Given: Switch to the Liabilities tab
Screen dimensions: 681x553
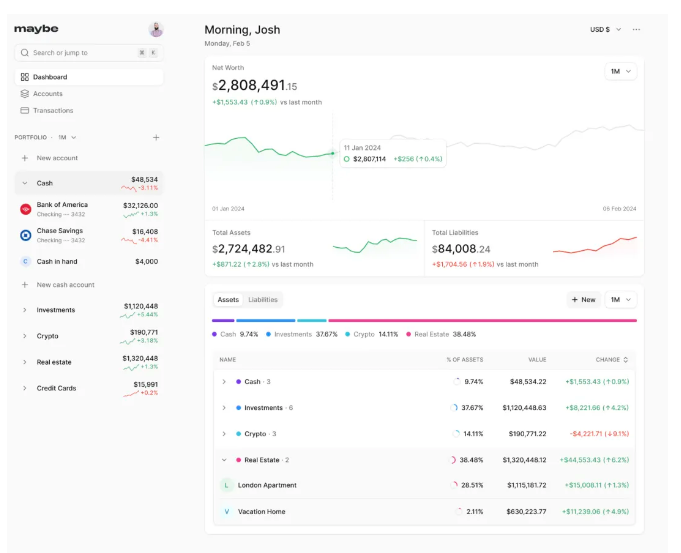Looking at the screenshot, I should pyautogui.click(x=263, y=300).
